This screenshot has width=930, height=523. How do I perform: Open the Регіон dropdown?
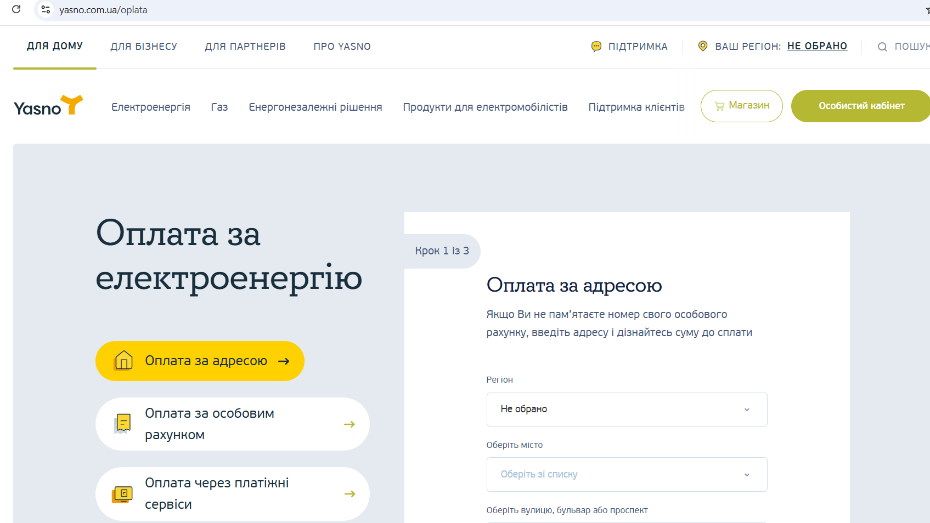(x=626, y=409)
